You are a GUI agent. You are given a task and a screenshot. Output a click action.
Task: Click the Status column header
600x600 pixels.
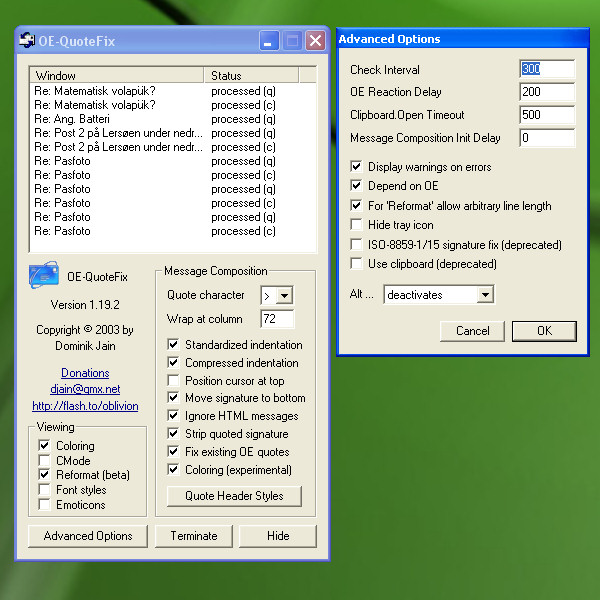coord(251,75)
